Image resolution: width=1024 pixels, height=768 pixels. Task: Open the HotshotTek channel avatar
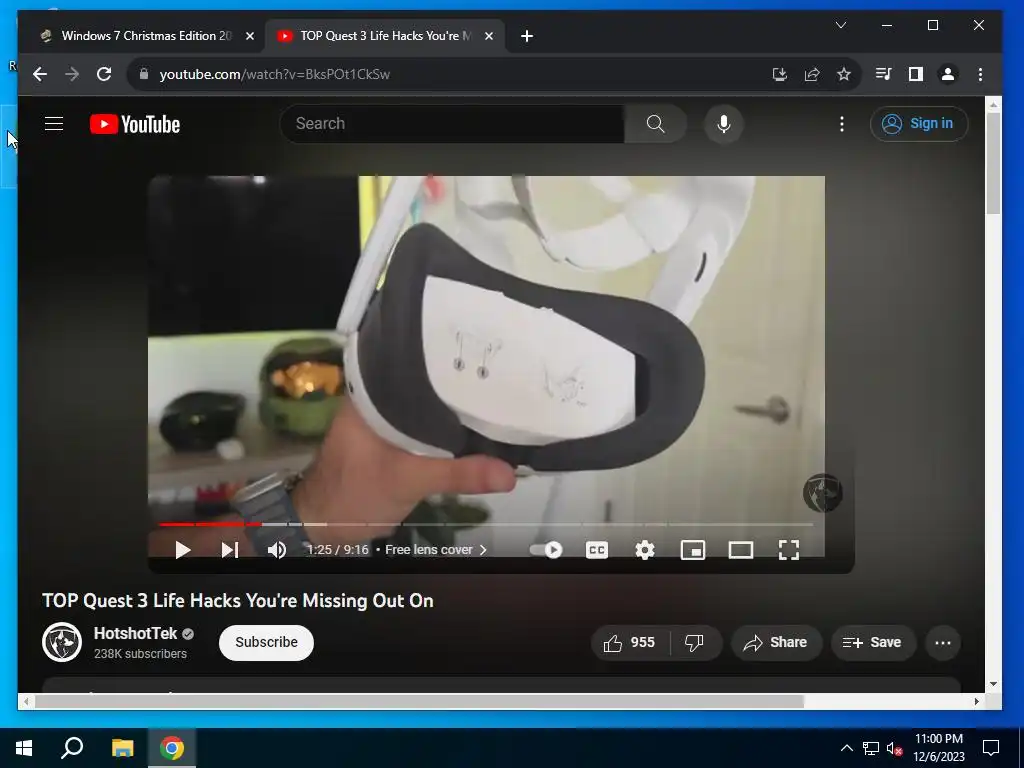[x=62, y=642]
